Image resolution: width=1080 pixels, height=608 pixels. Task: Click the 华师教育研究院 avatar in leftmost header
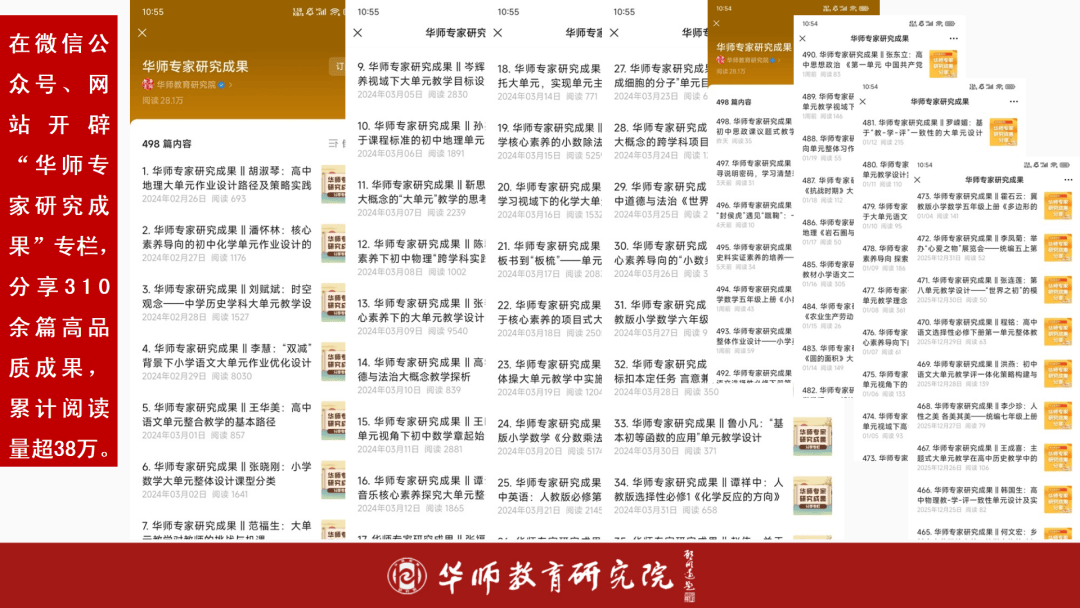click(x=148, y=85)
